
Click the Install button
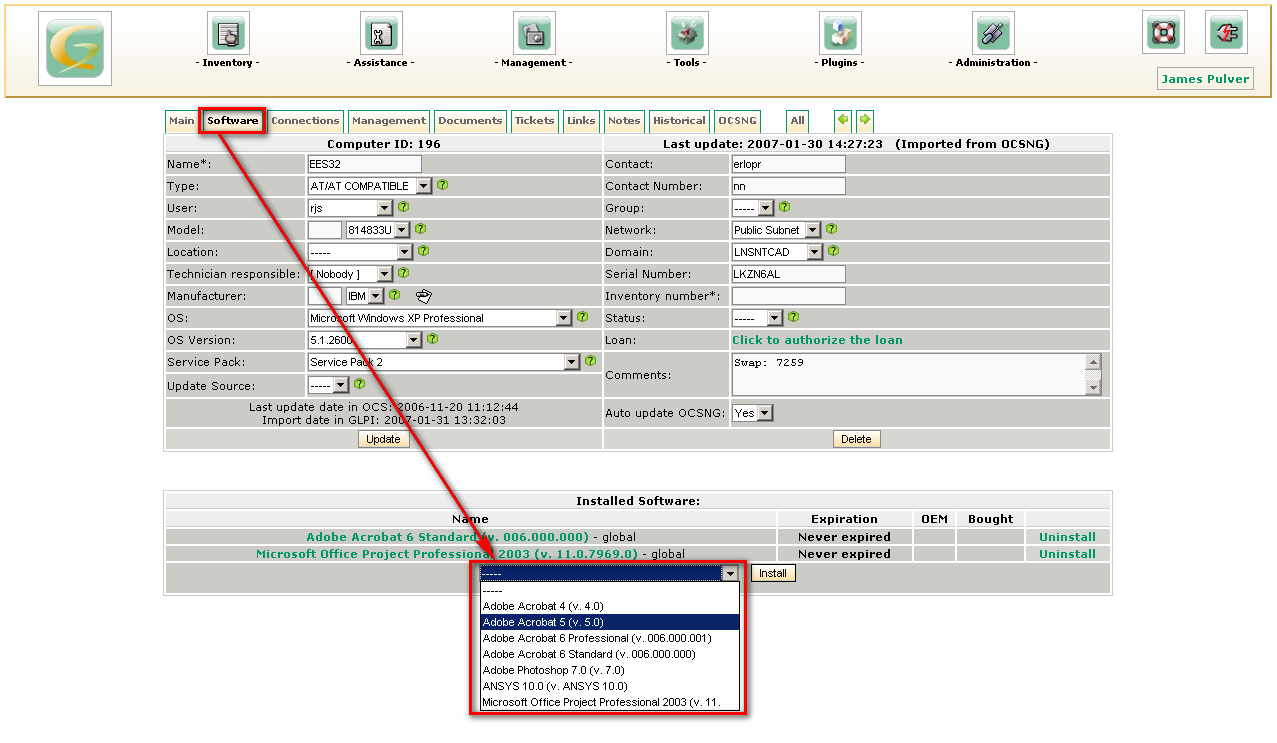773,573
